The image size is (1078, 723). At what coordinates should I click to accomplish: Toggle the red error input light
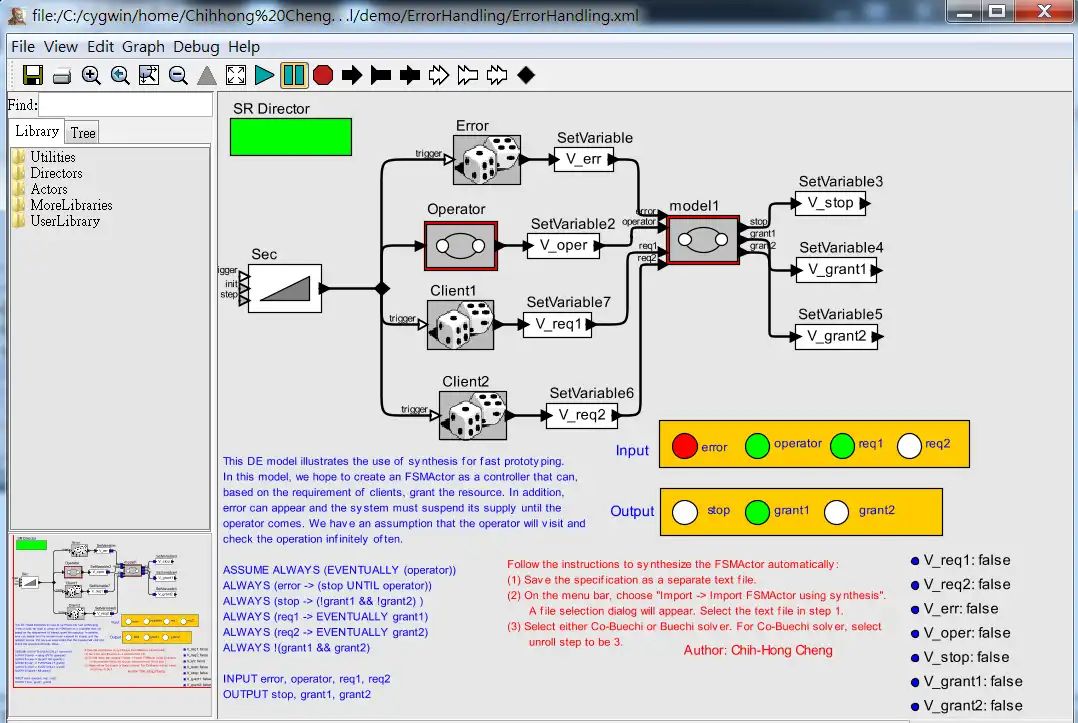pyautogui.click(x=684, y=444)
